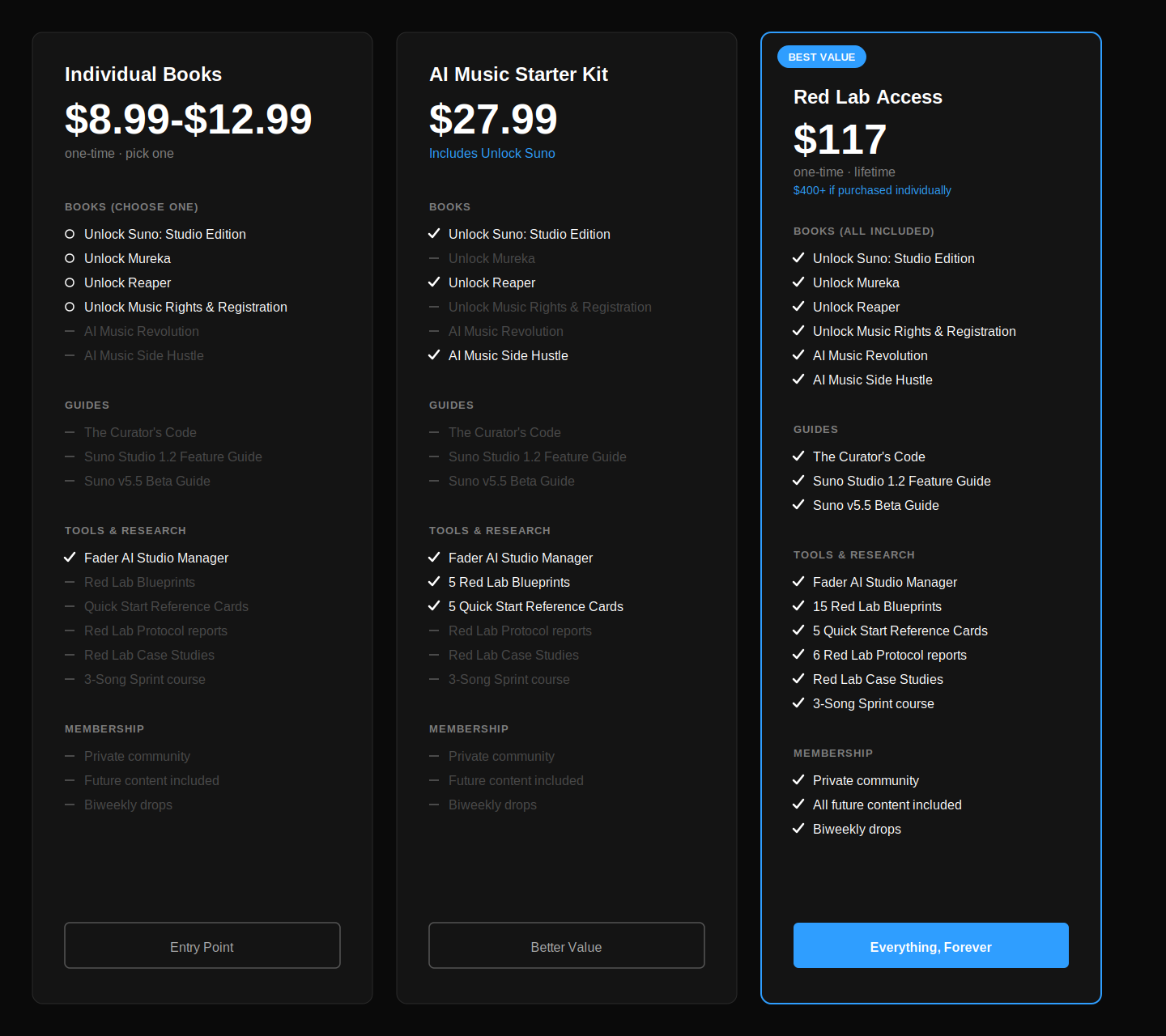Screen dimensions: 1166x1036
Task: Click the AI Music Starter Kit title
Action: click(x=518, y=74)
